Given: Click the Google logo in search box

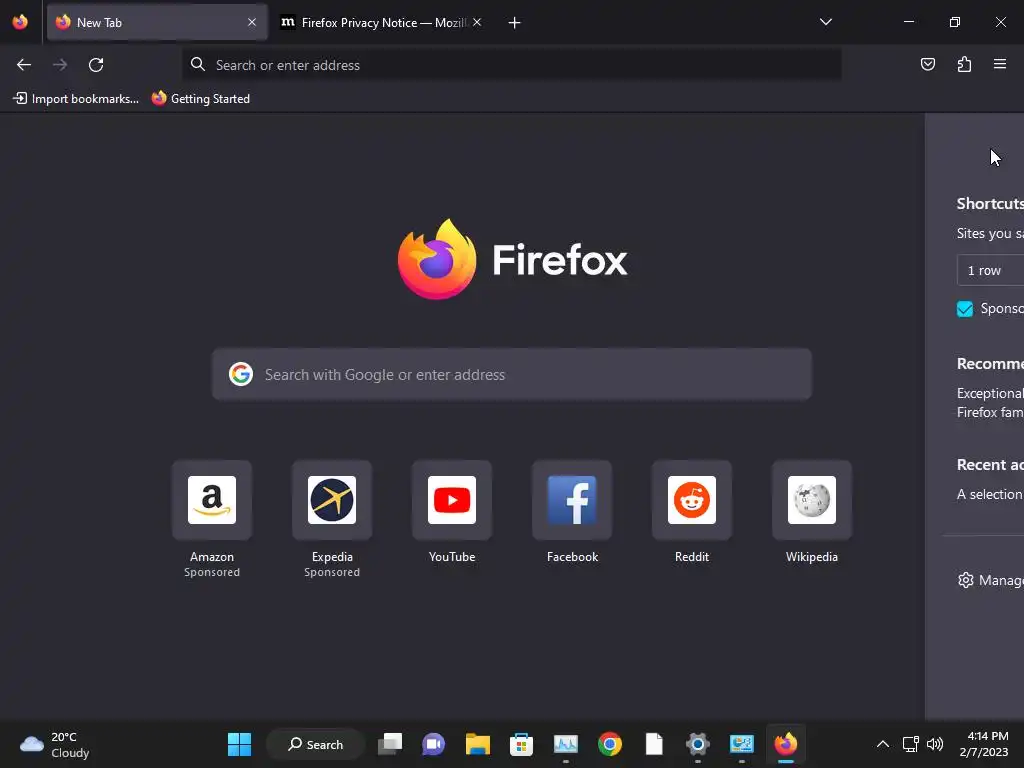Looking at the screenshot, I should tap(241, 374).
